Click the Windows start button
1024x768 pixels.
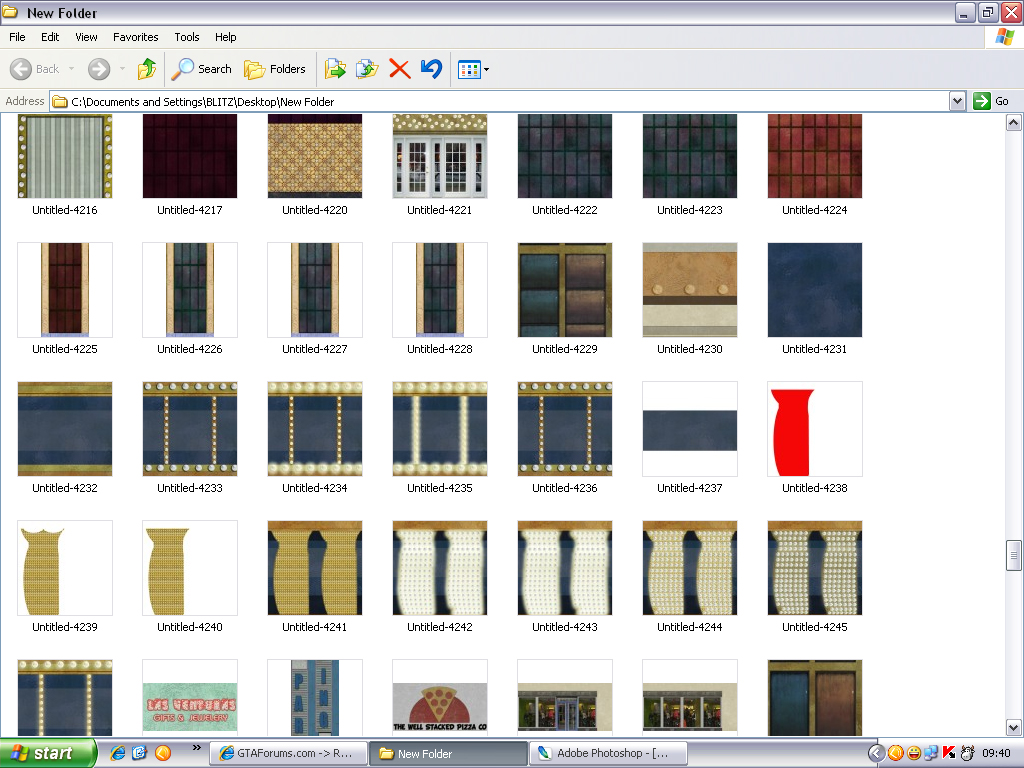[x=48, y=753]
